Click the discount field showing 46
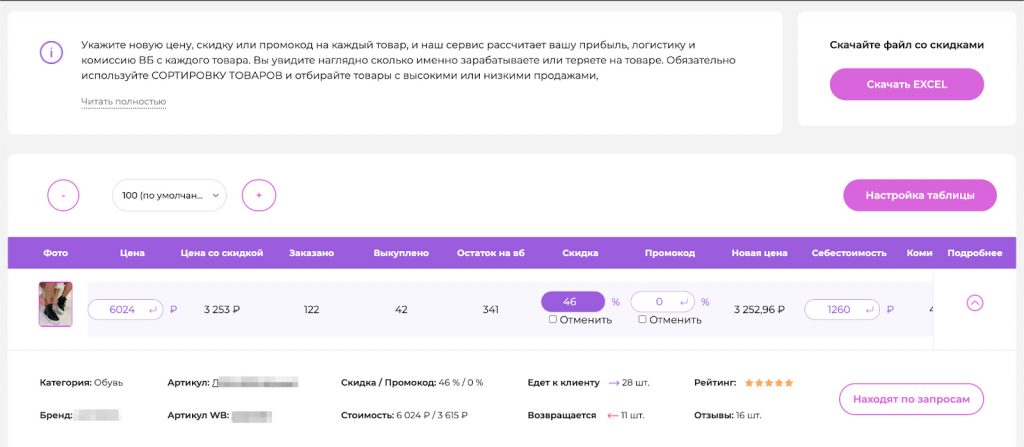The width and height of the screenshot is (1024, 447). (573, 302)
